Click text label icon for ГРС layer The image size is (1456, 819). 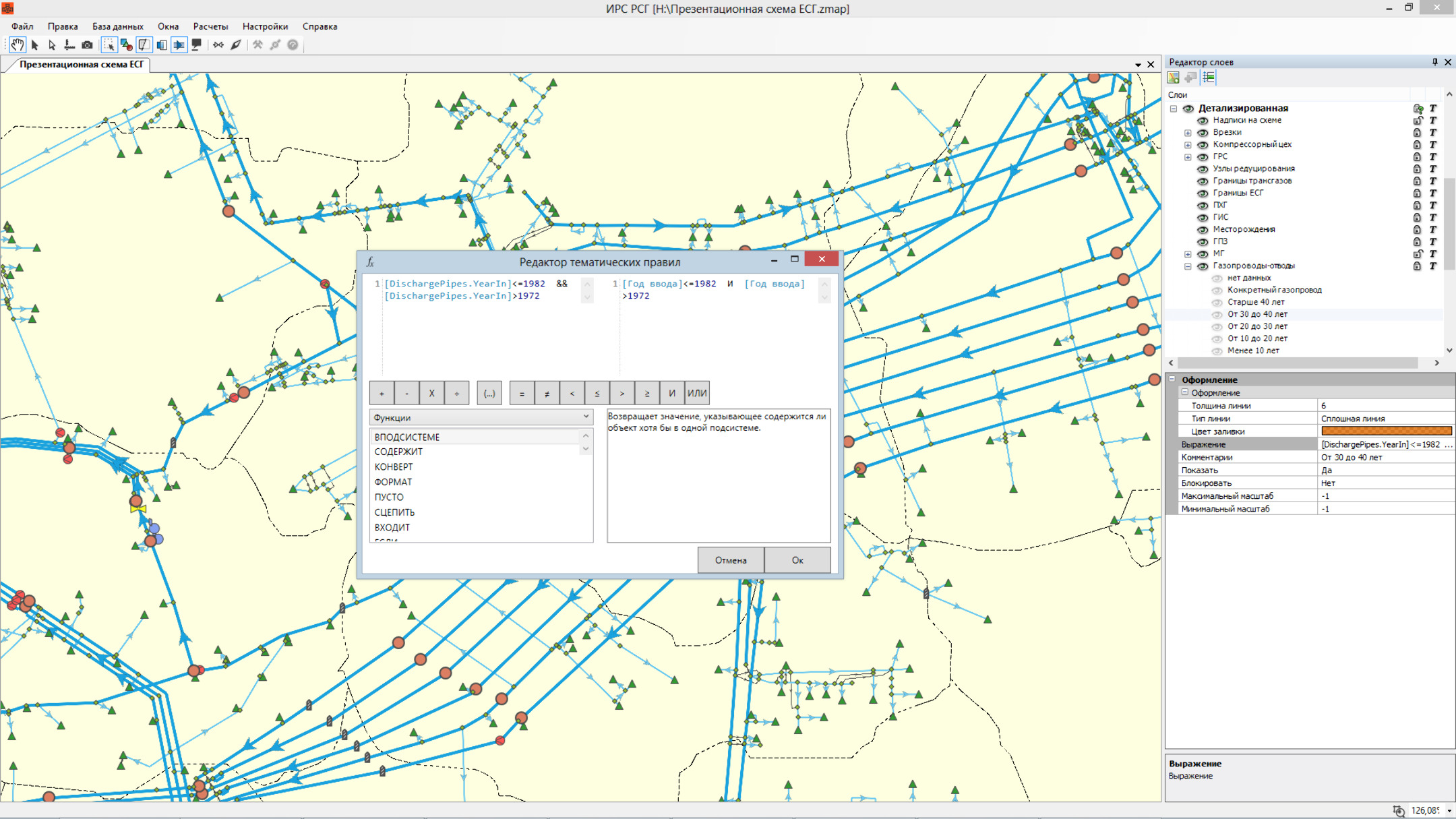click(1433, 156)
